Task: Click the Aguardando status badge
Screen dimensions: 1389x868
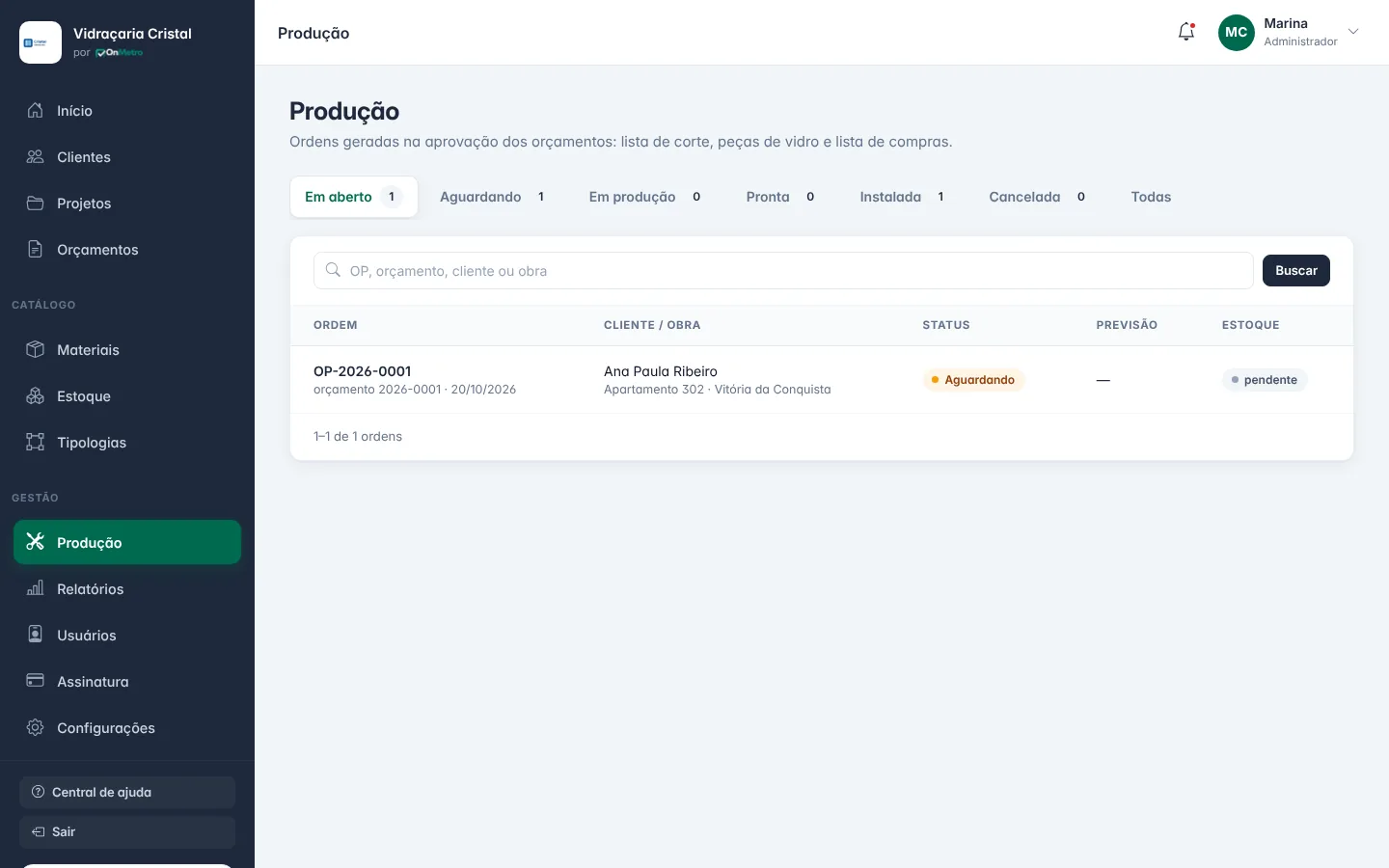Action: [973, 380]
